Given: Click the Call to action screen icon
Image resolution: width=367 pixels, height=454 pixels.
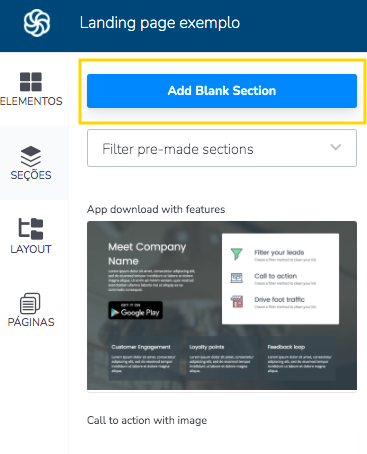Looking at the screenshot, I should pos(237,278).
